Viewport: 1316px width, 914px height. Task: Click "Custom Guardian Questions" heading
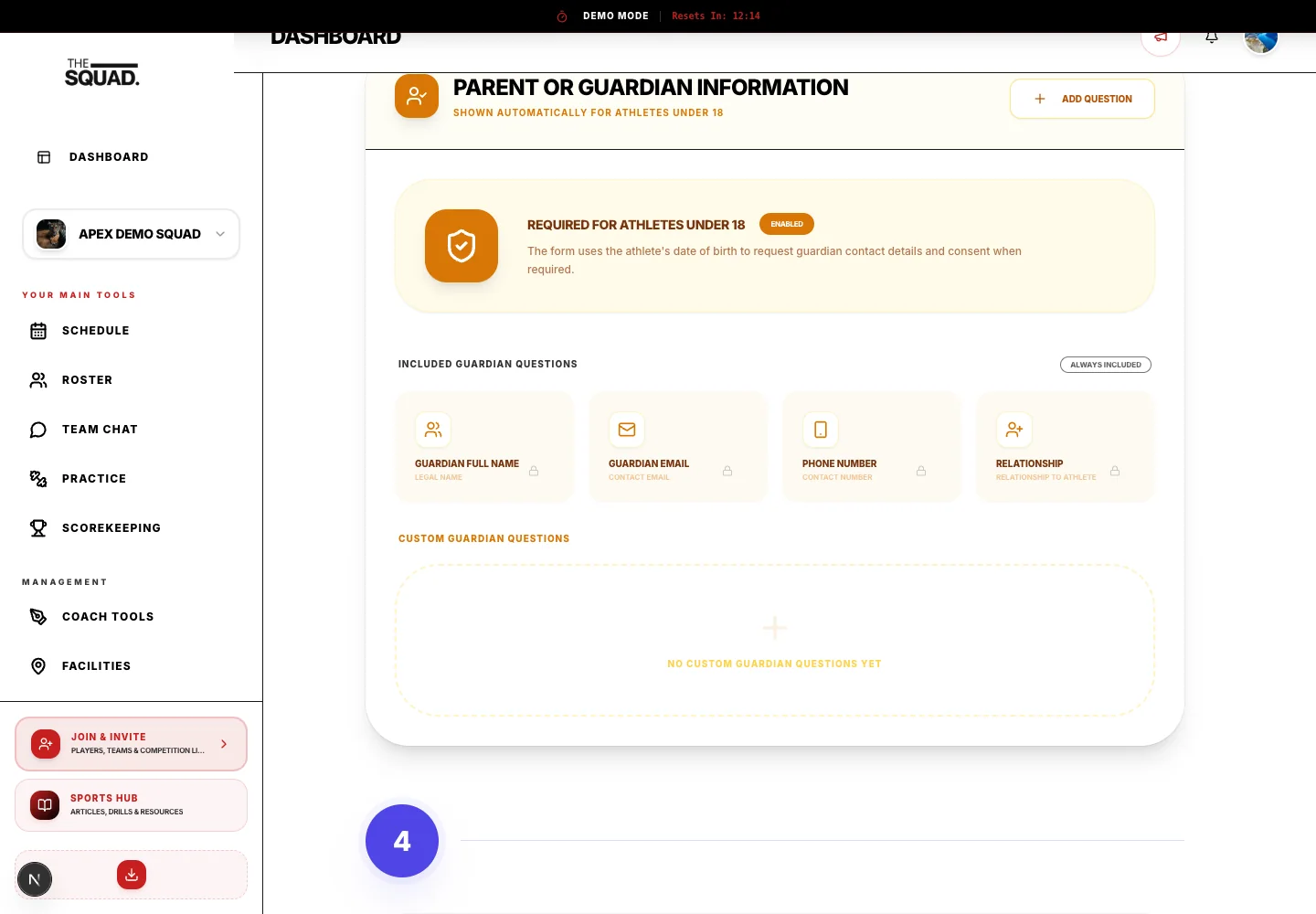(484, 538)
